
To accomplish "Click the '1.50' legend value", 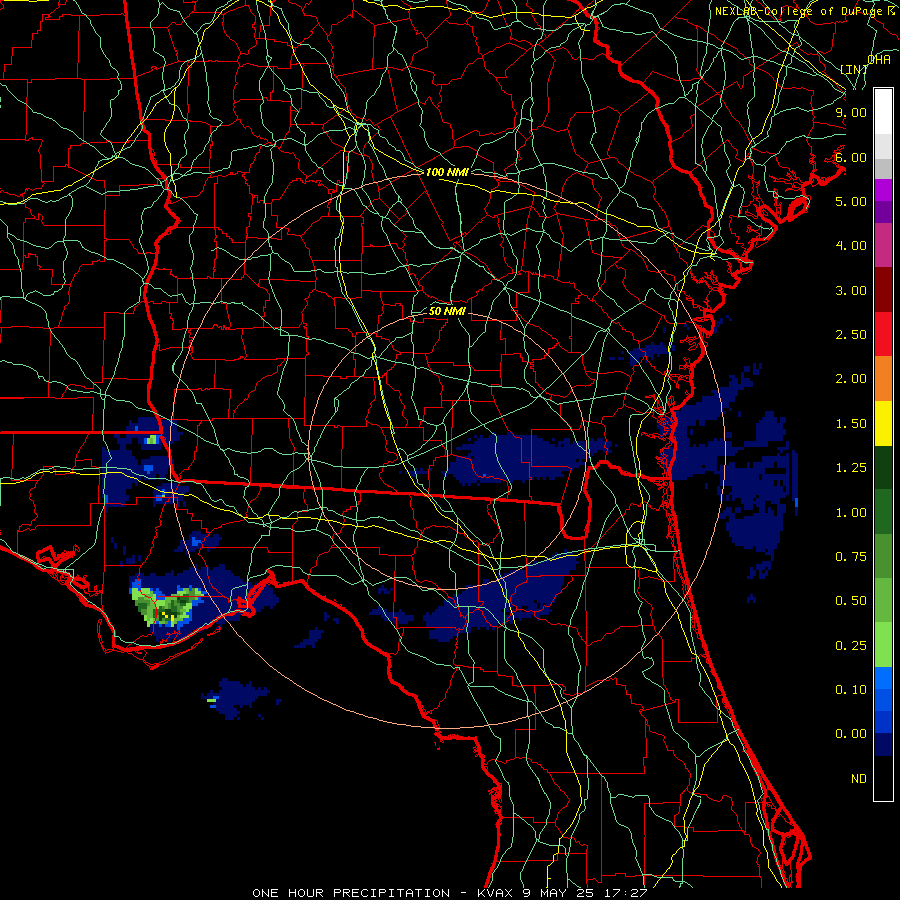I will (851, 424).
